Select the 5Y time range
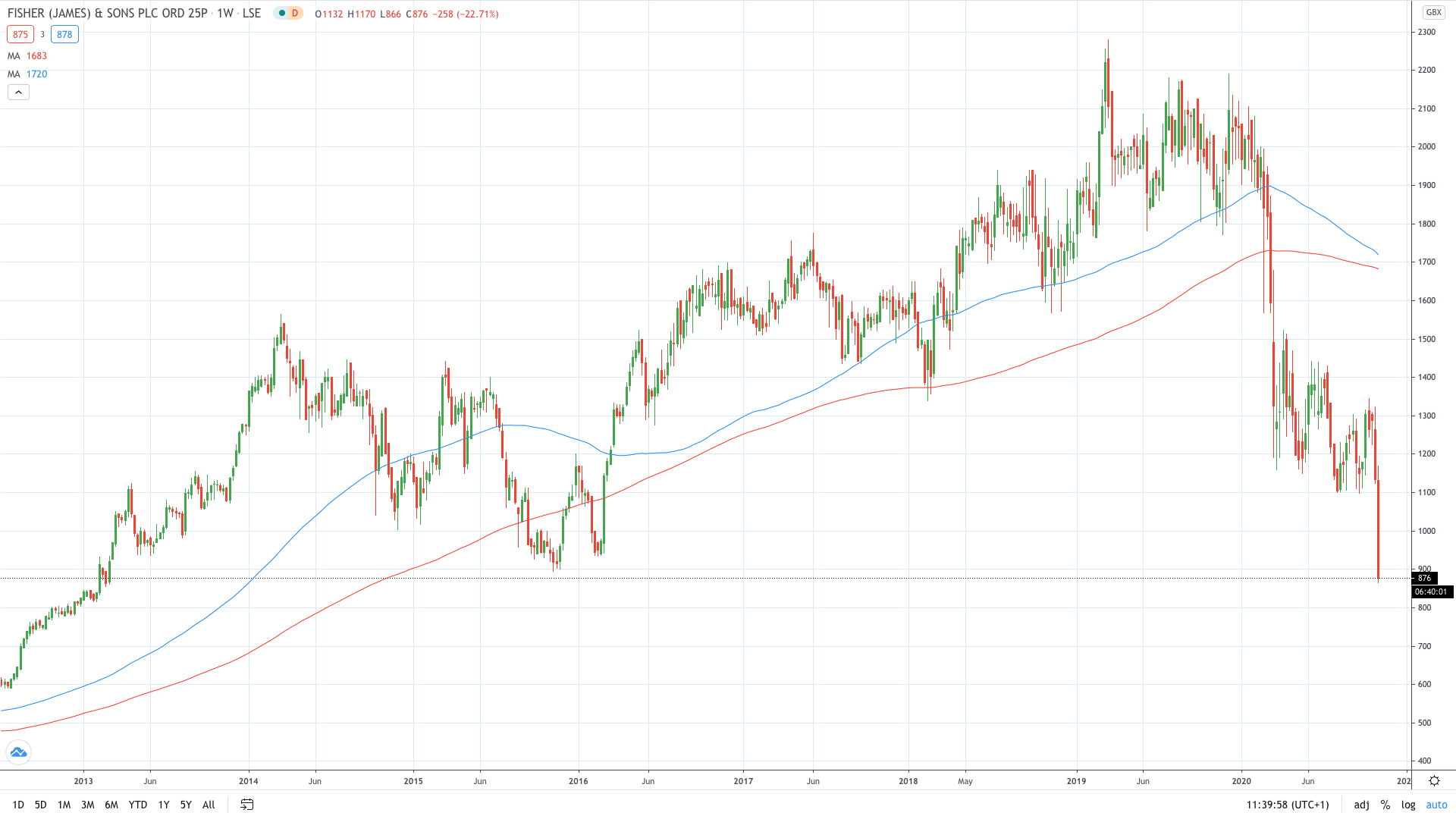The image size is (1456, 819). [x=186, y=805]
